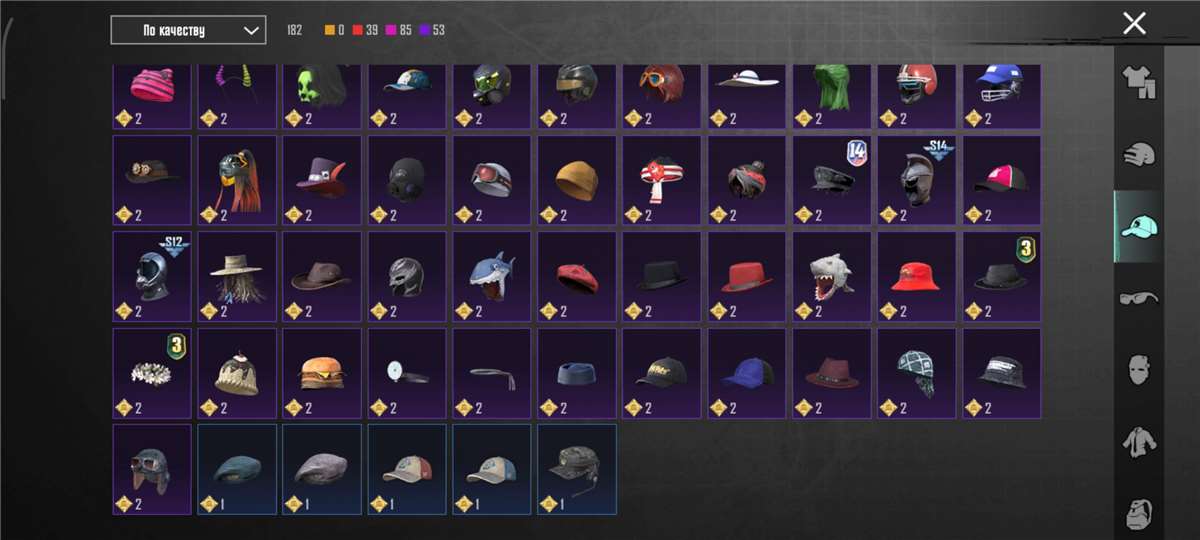1200x540 pixels.
Task: Expand the 'По качеству' sort dropdown
Action: 188,30
